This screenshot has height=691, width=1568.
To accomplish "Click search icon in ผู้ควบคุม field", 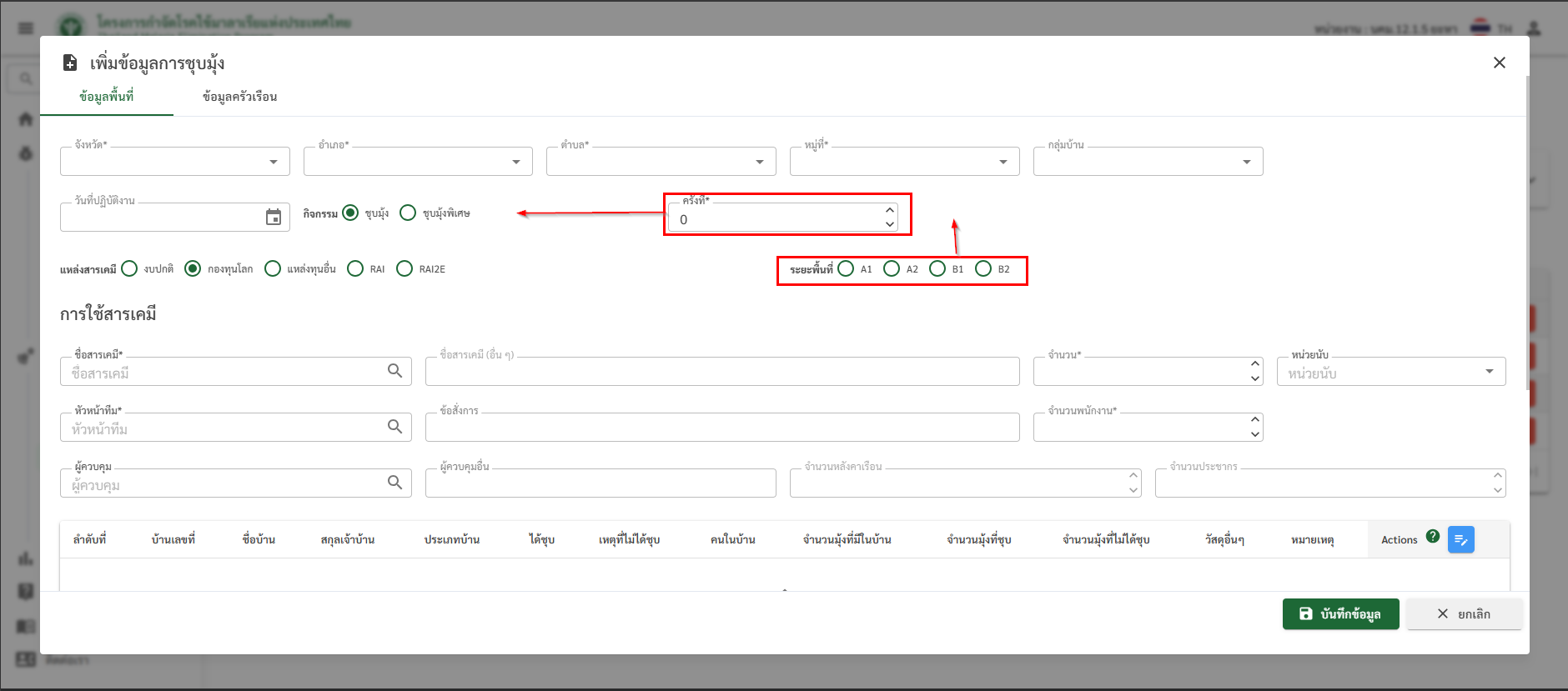I will point(395,483).
